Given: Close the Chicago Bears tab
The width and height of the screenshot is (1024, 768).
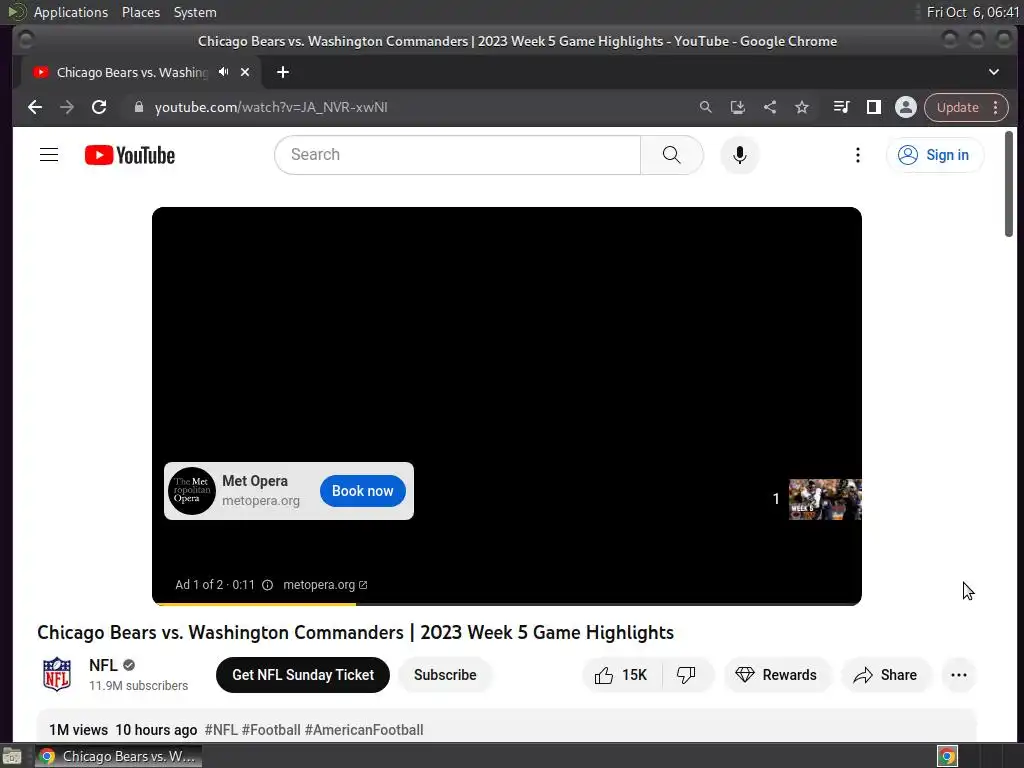Looking at the screenshot, I should point(245,72).
